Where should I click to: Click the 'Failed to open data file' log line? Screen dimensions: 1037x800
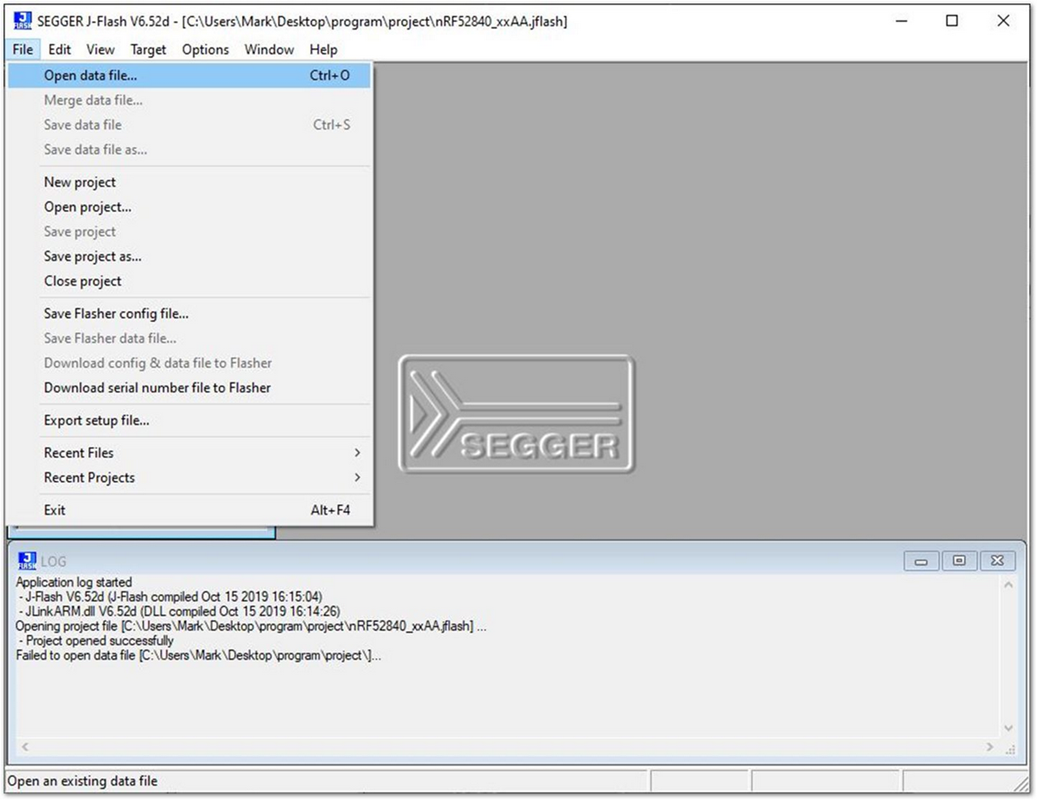pos(198,655)
